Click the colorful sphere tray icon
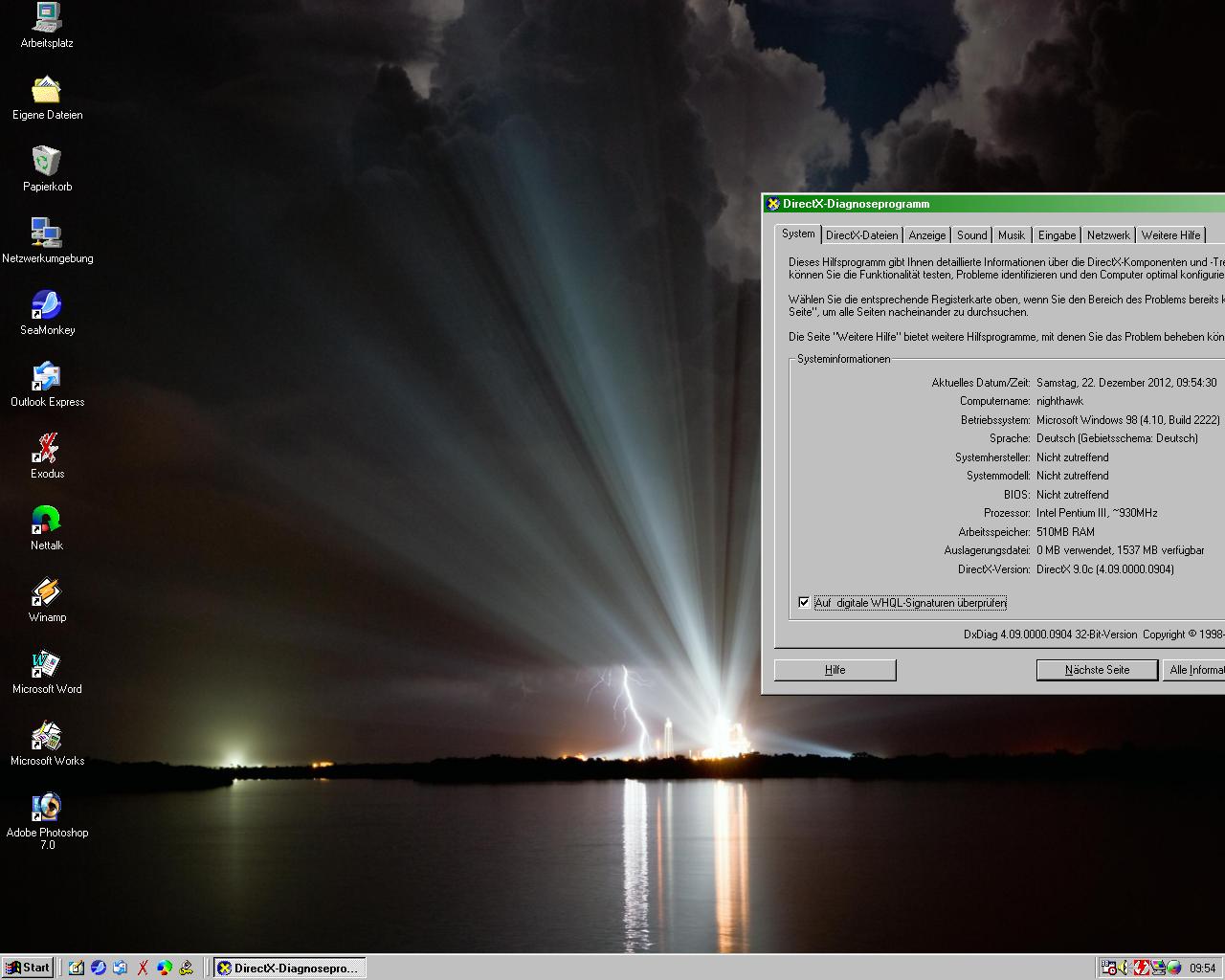 point(1174,968)
